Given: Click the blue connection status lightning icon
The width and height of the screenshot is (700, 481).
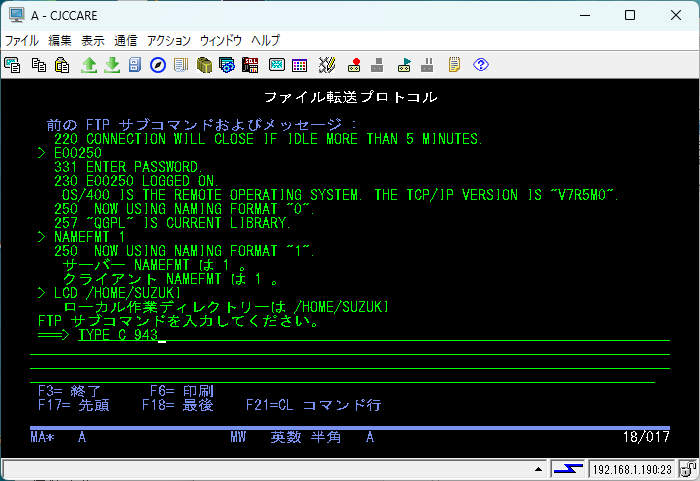Looking at the screenshot, I should pyautogui.click(x=568, y=469).
